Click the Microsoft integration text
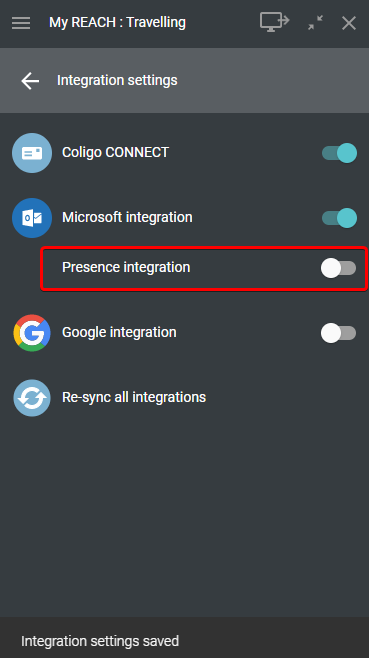Viewport: 369px width, 658px height. [127, 217]
